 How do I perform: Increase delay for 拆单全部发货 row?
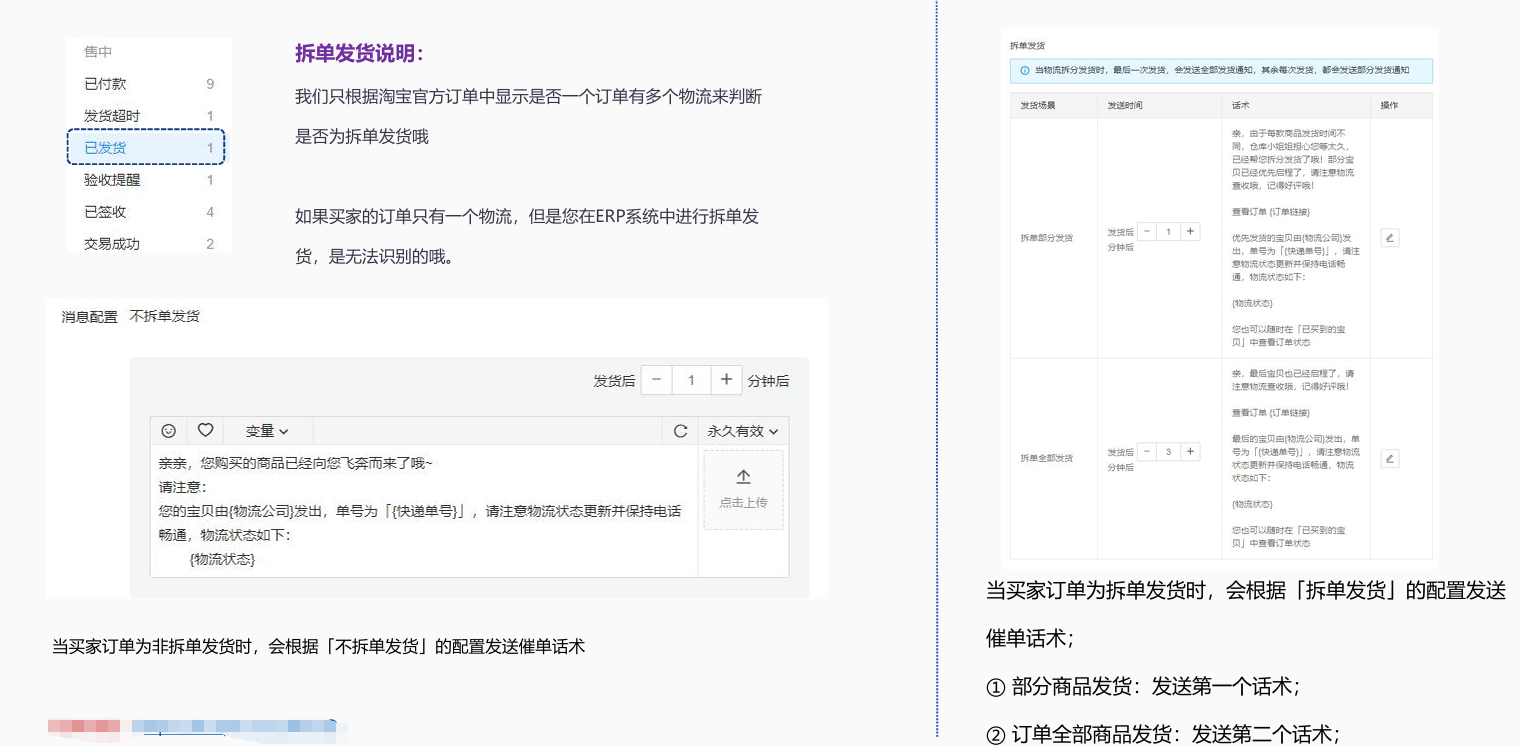click(1190, 451)
